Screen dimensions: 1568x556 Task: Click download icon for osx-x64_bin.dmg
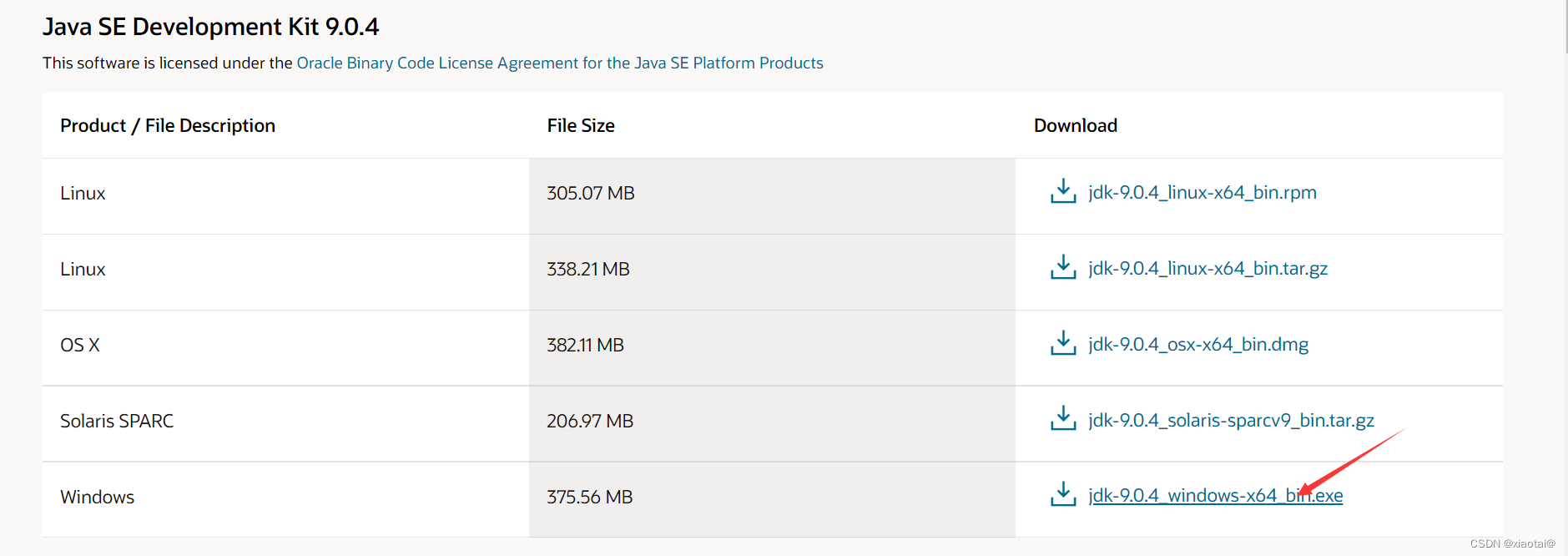click(x=1062, y=343)
